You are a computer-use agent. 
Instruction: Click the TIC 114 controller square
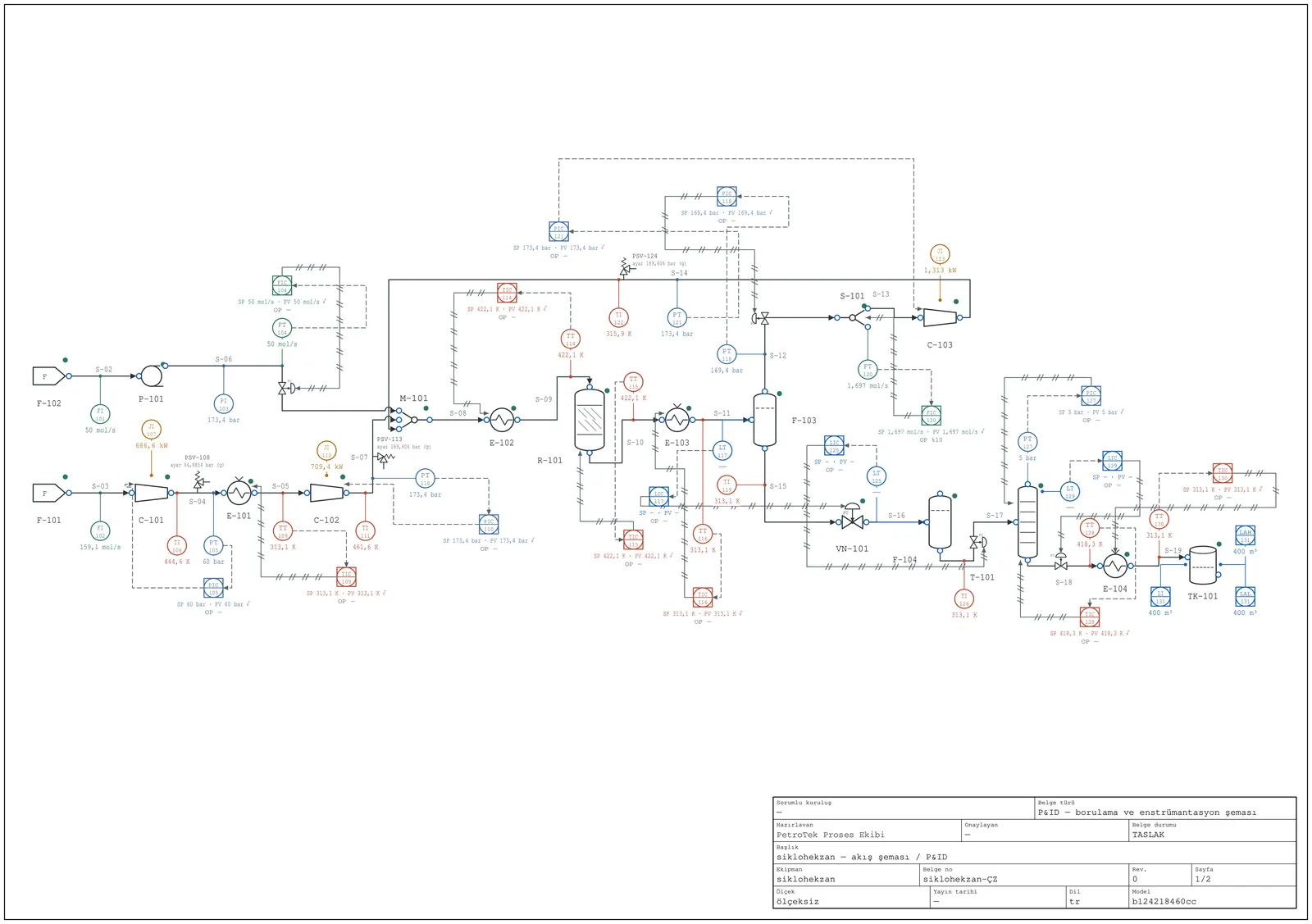point(507,293)
